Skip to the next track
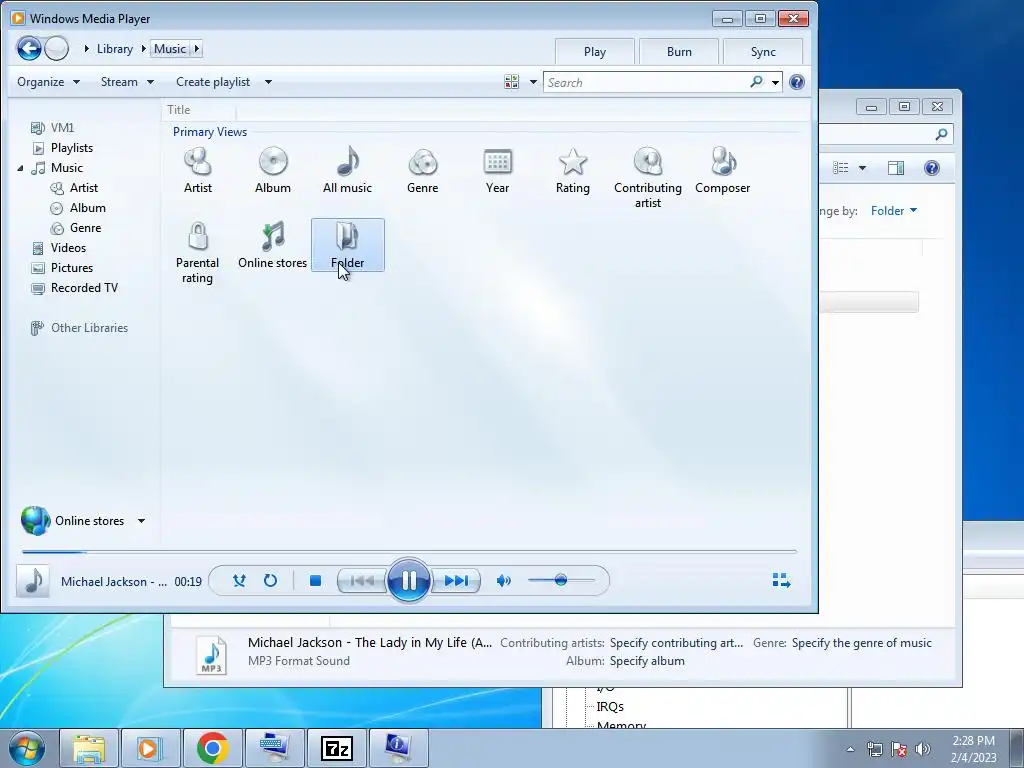The image size is (1024, 768). coord(456,581)
